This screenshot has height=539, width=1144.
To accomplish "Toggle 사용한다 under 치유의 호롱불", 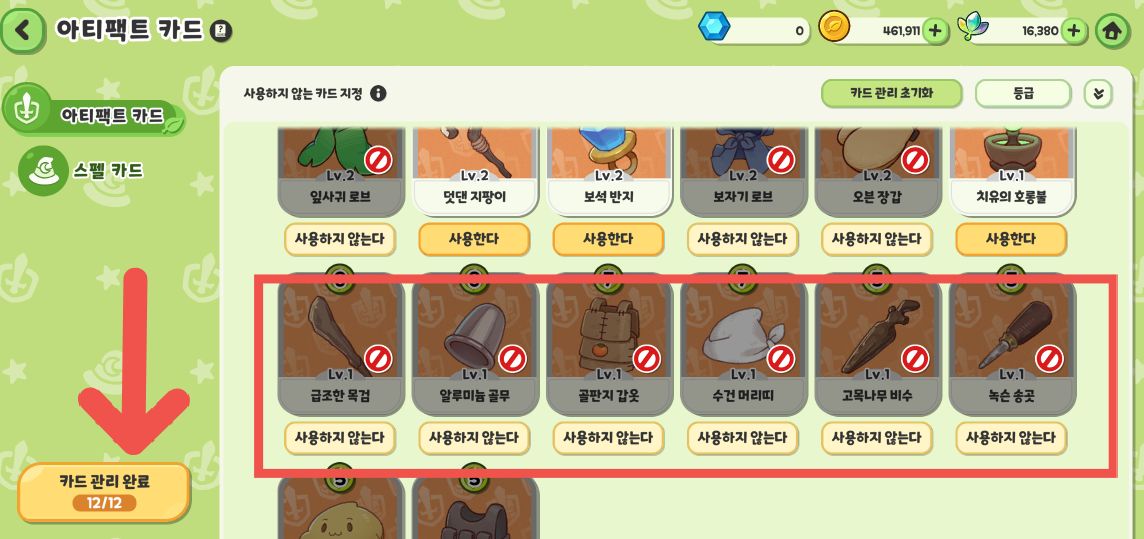I will point(1011,239).
